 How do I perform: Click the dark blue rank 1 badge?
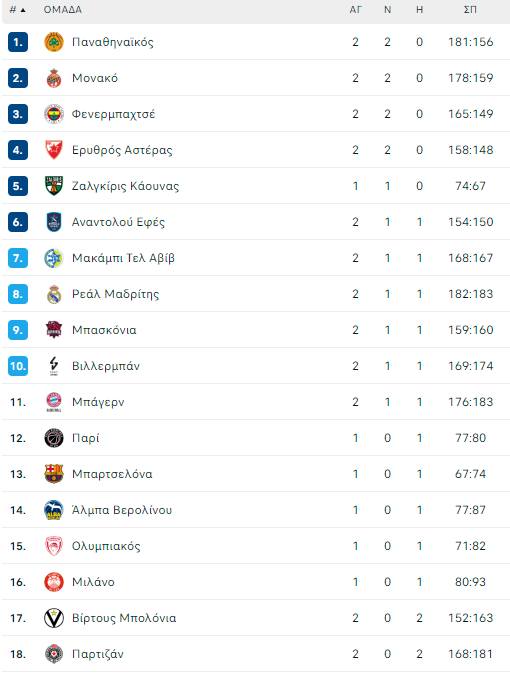click(x=18, y=42)
